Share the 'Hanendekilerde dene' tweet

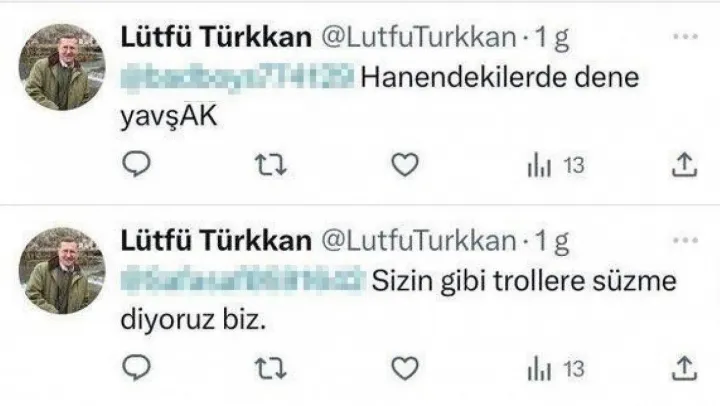pos(685,165)
